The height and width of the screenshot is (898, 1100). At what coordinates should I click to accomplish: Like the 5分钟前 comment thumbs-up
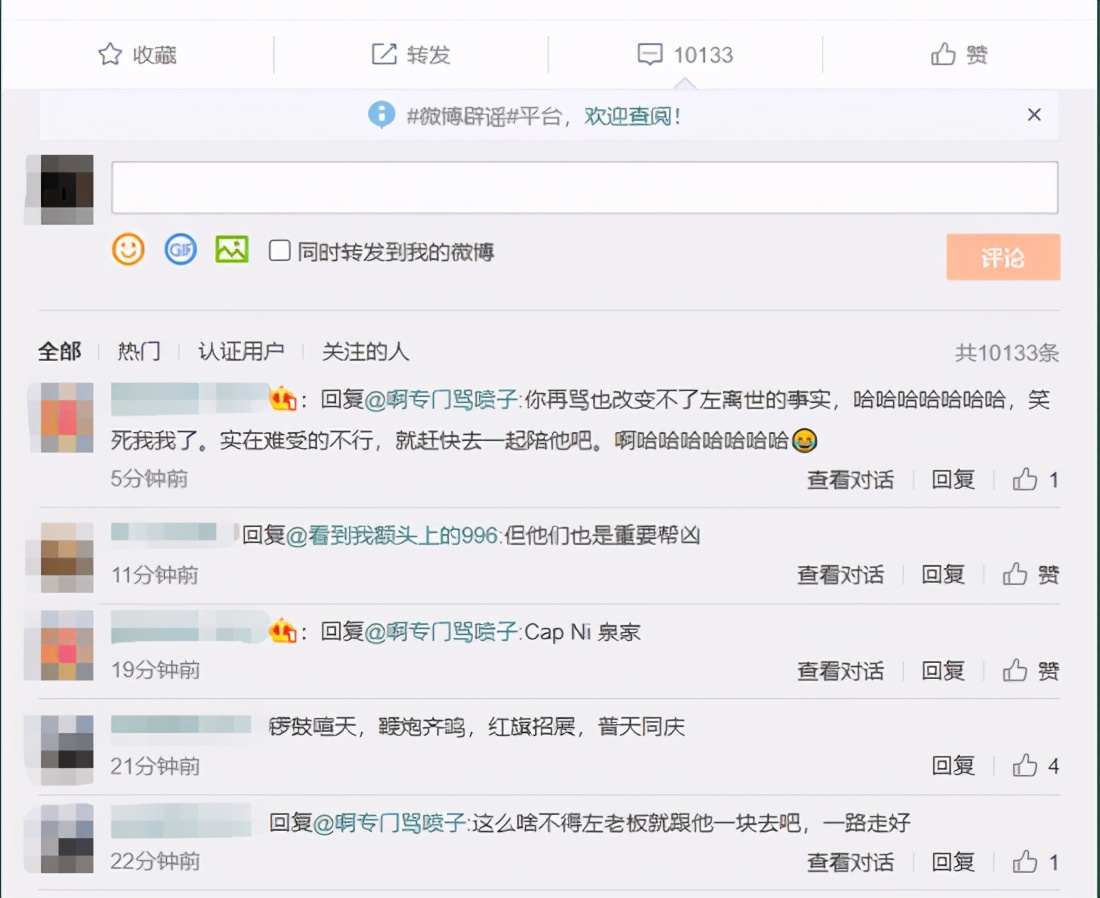point(1025,480)
